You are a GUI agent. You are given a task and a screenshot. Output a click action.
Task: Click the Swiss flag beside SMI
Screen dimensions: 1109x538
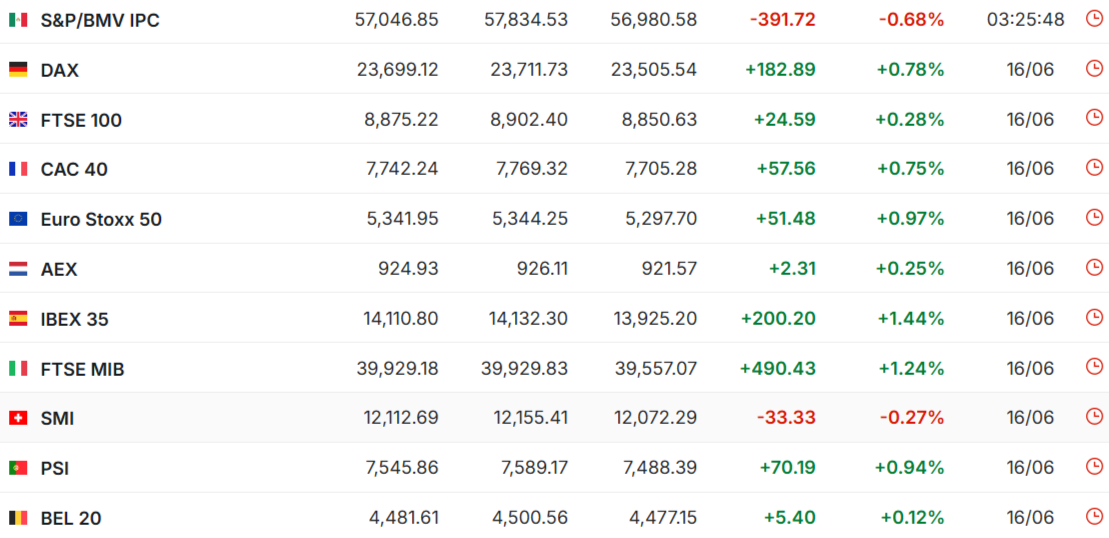click(x=18, y=419)
